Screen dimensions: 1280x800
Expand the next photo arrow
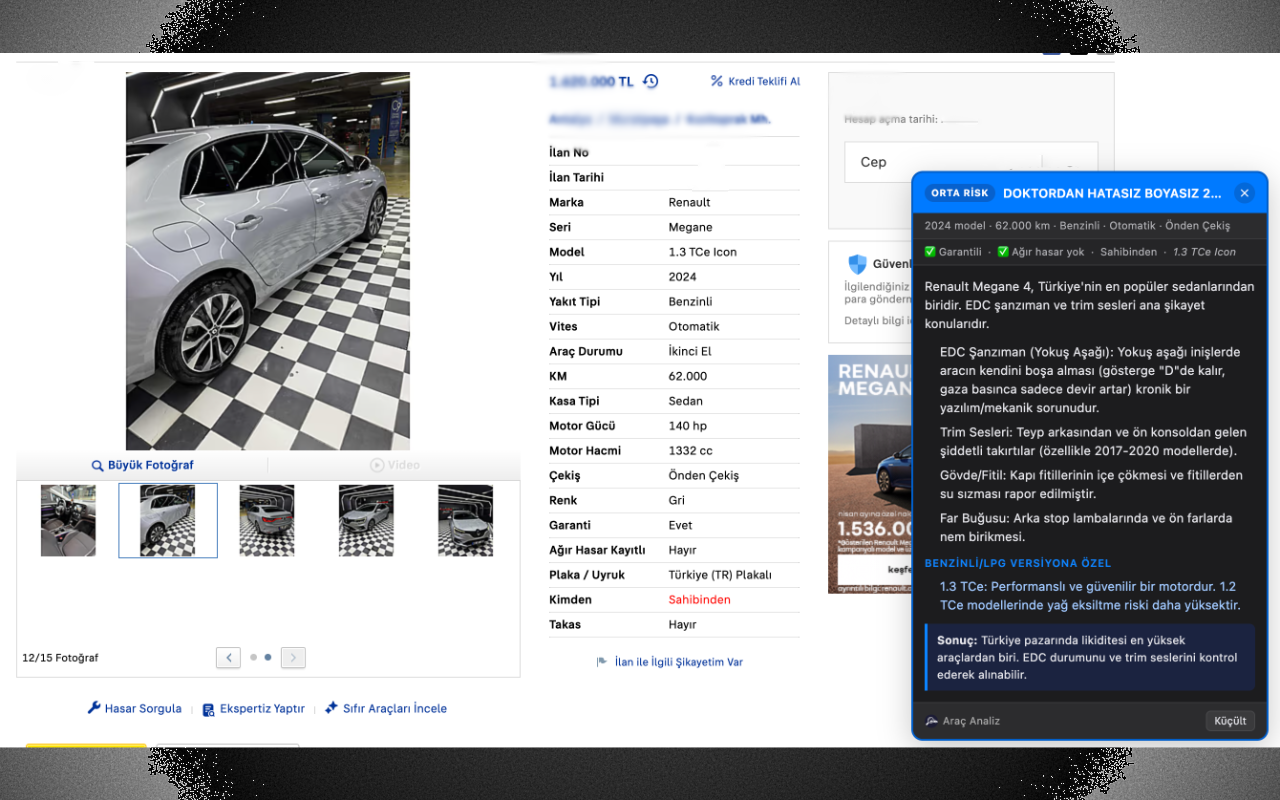pyautogui.click(x=292, y=657)
